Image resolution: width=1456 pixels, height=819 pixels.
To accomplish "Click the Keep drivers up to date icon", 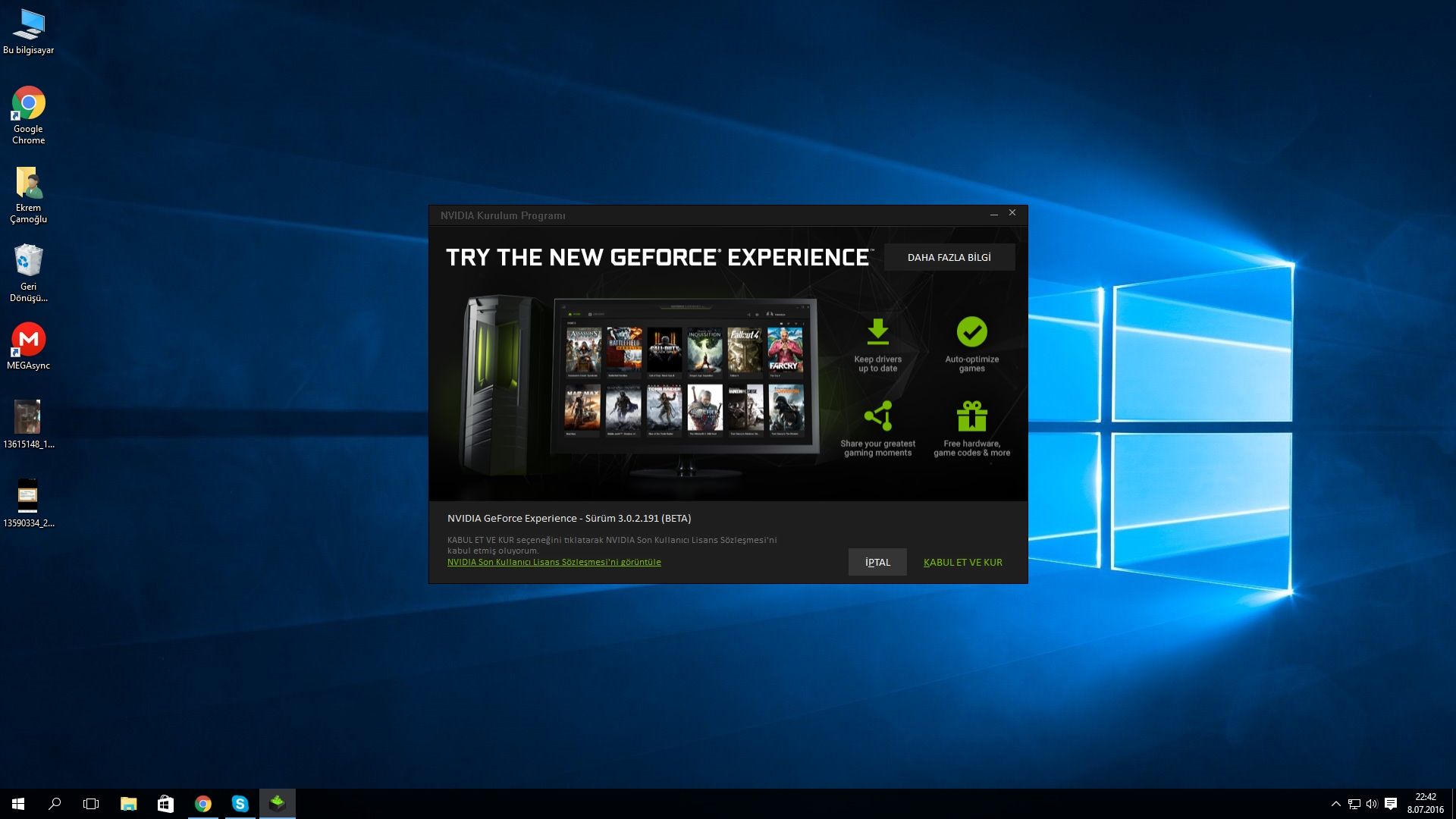I will 877,332.
